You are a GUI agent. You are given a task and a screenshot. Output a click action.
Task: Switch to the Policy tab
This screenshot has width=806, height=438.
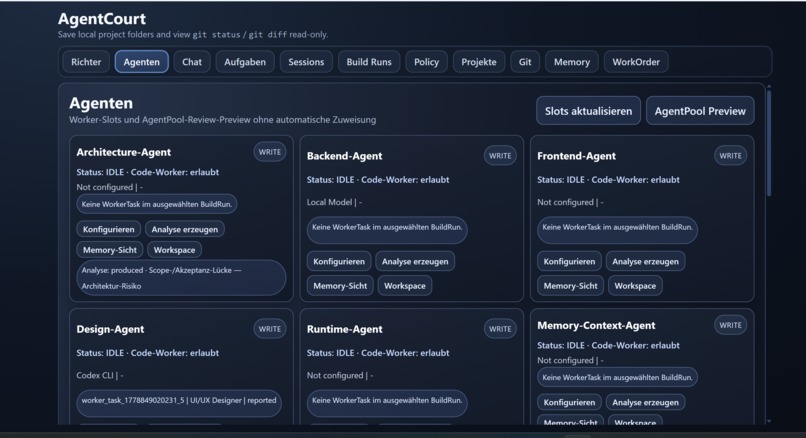click(426, 62)
